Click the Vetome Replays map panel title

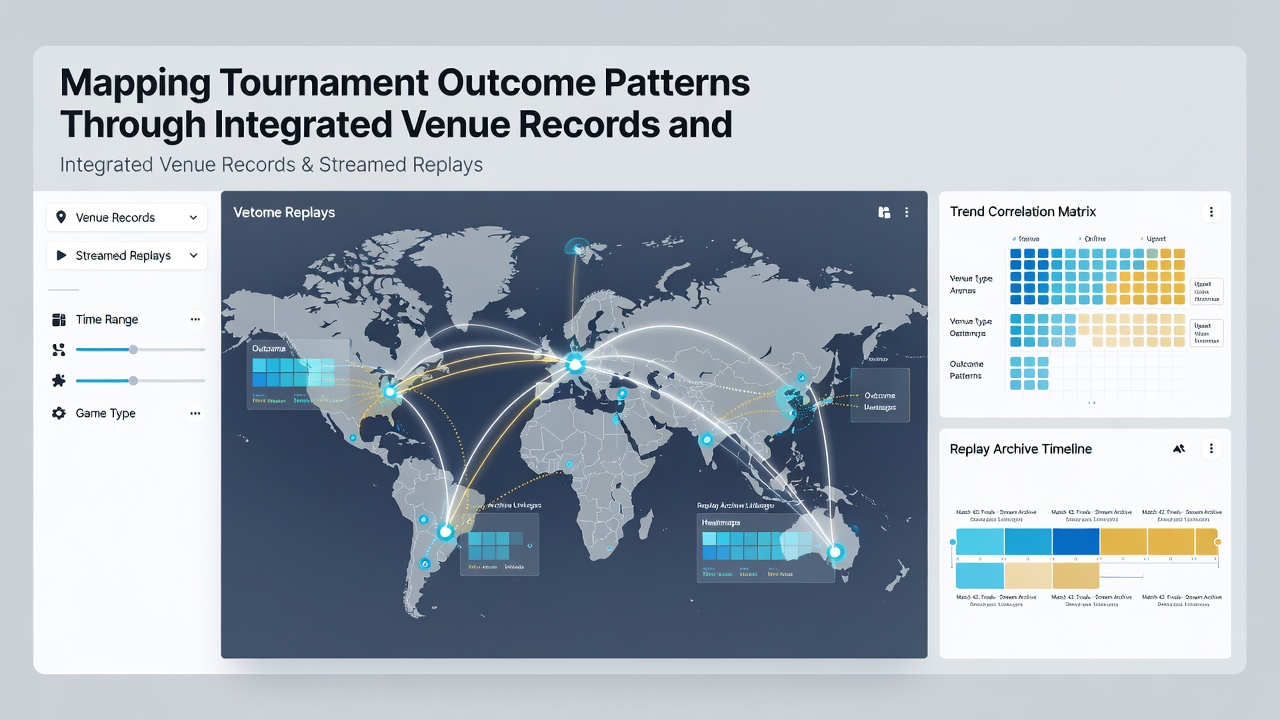[284, 212]
